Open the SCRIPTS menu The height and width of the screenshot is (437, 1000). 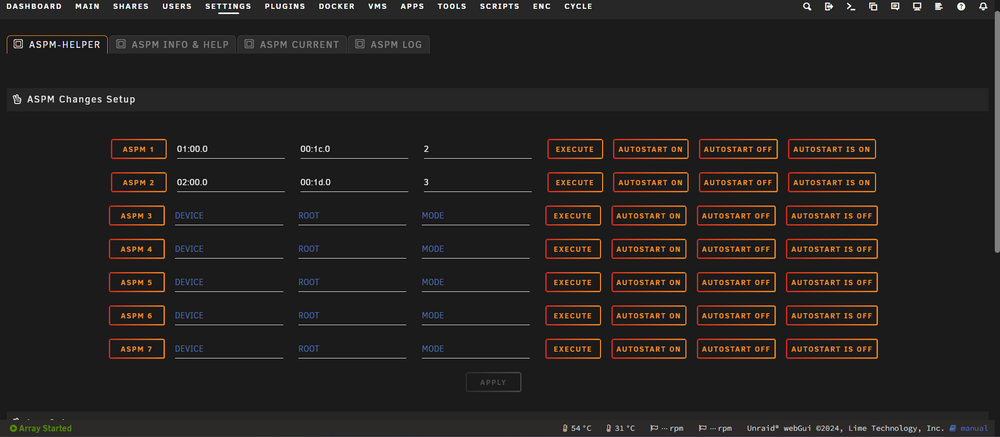click(x=499, y=6)
